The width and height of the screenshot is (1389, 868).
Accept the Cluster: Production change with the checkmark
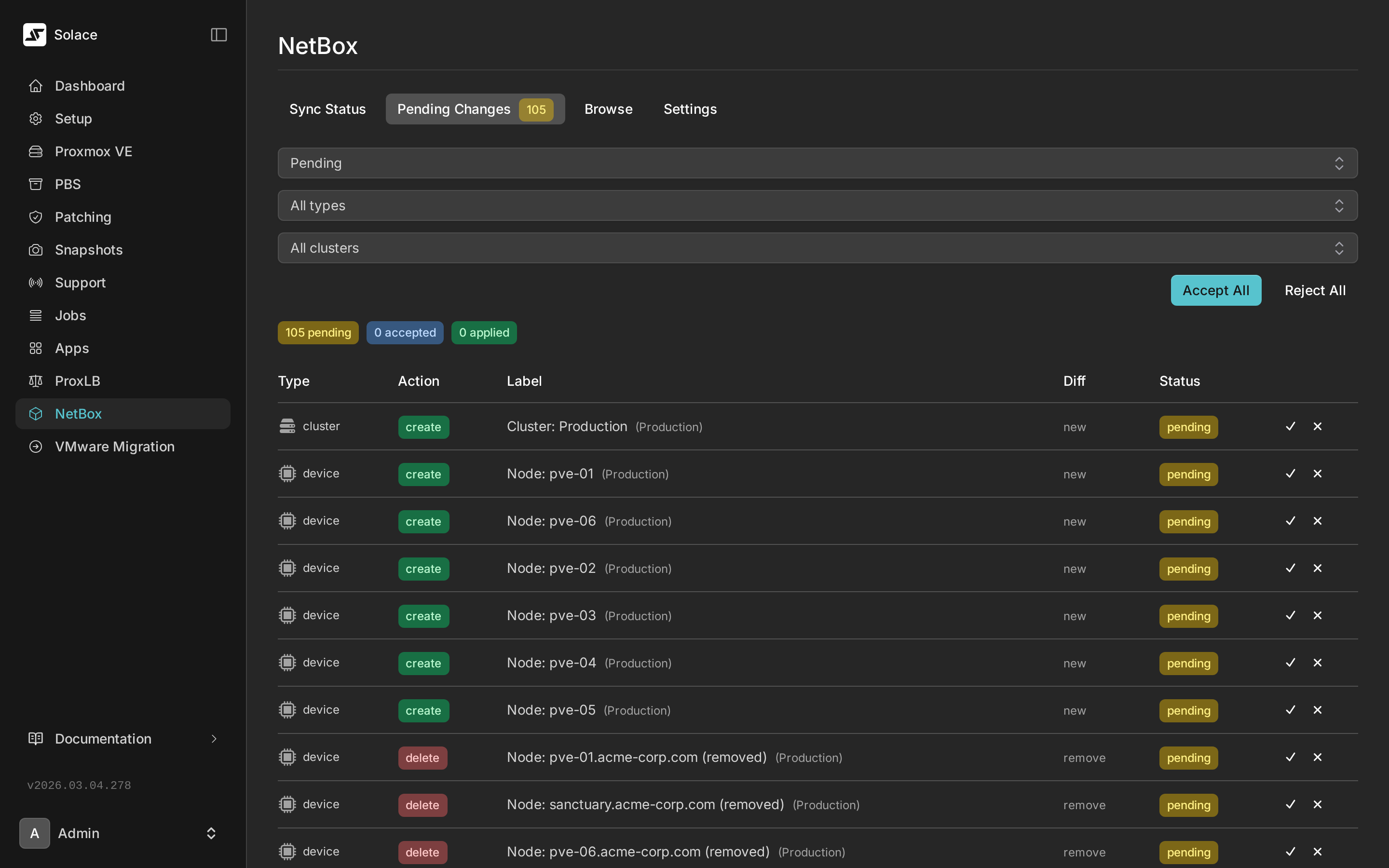click(x=1290, y=426)
